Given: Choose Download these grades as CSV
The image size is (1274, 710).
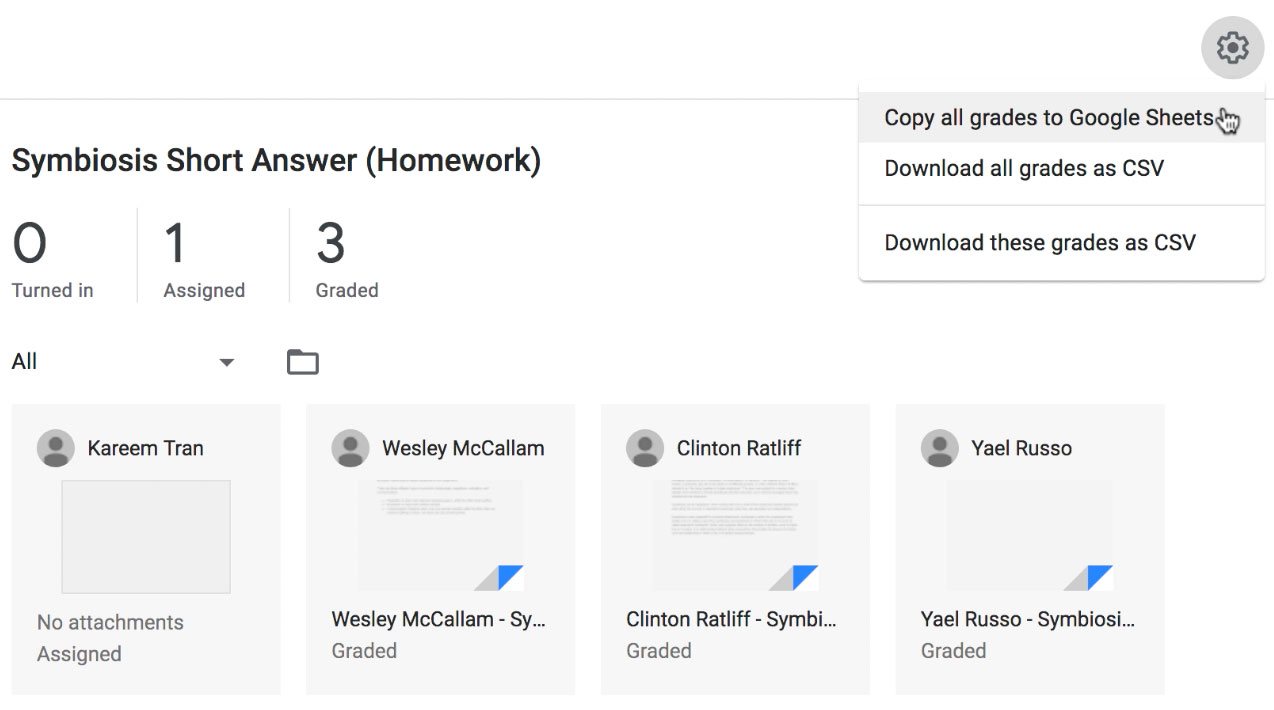Looking at the screenshot, I should tap(1039, 242).
